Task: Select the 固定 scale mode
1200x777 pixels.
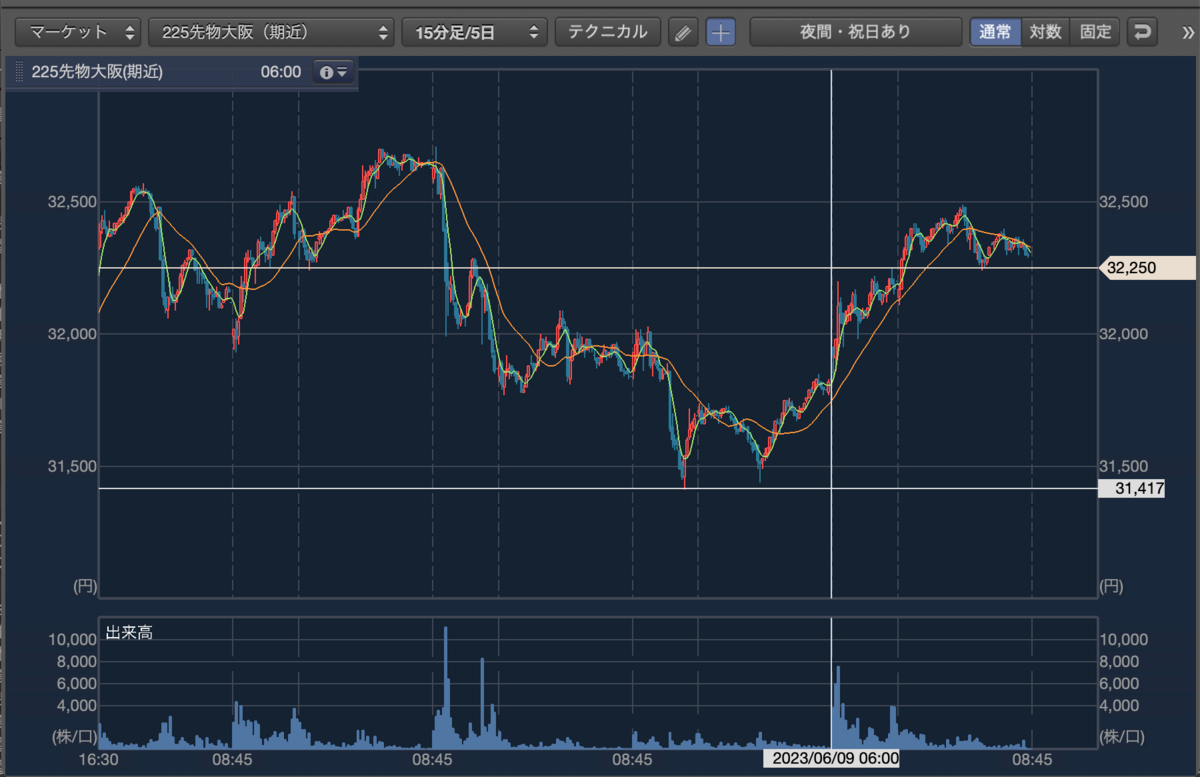Action: (x=1095, y=32)
